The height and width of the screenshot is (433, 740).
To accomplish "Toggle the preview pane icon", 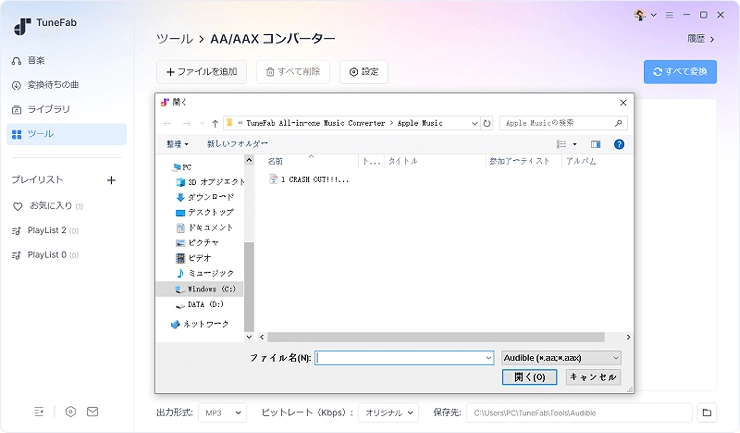I will [x=596, y=144].
